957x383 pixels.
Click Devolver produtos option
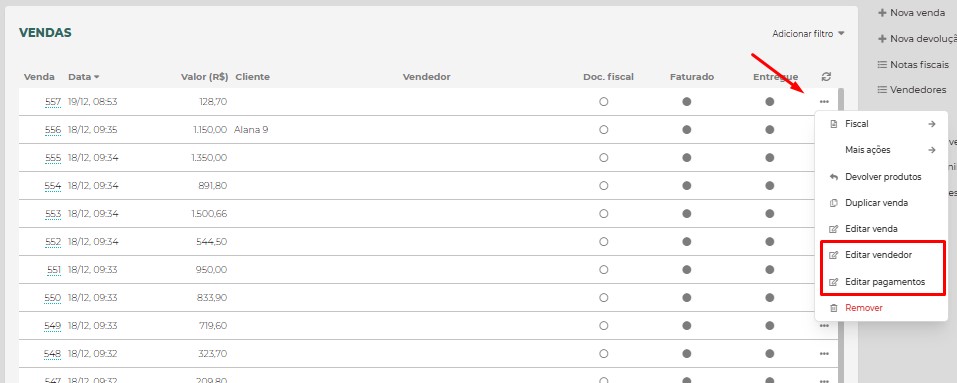(882, 177)
